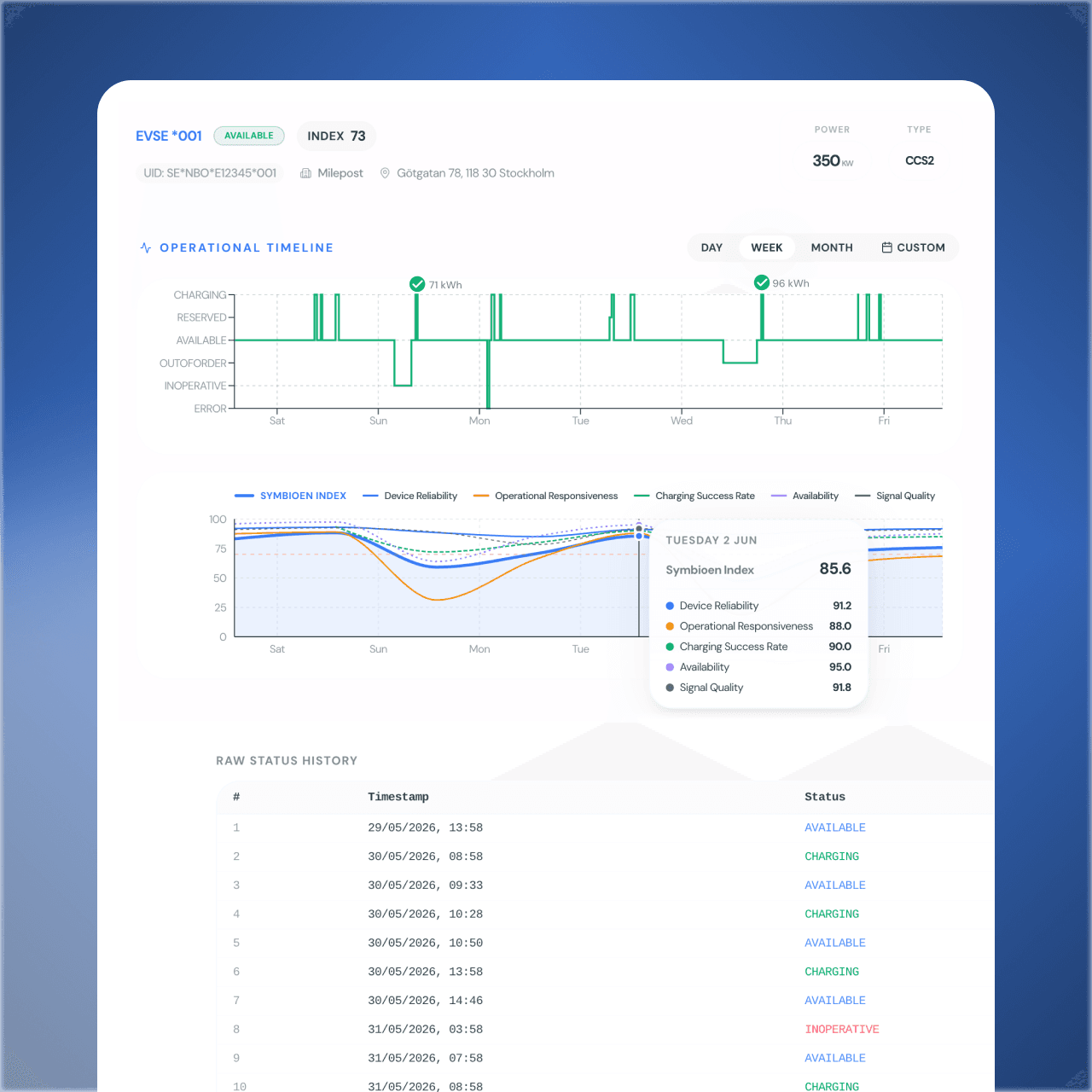Switch timeline range to Month
This screenshot has height=1092, width=1092.
[x=832, y=247]
